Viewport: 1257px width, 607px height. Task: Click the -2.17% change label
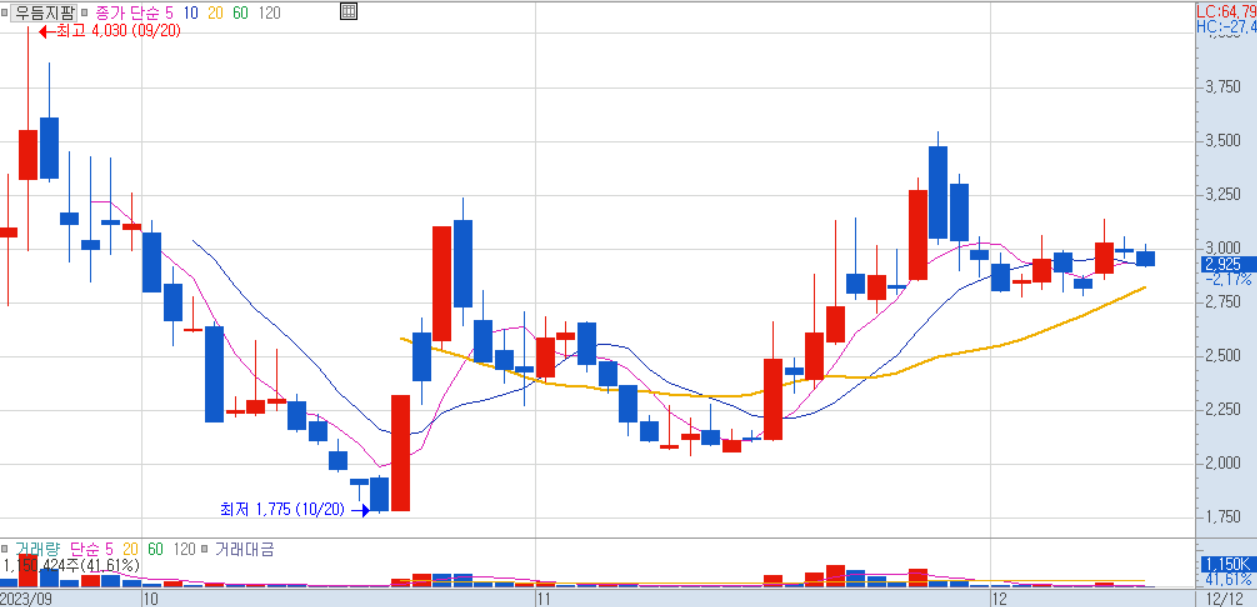[1228, 278]
